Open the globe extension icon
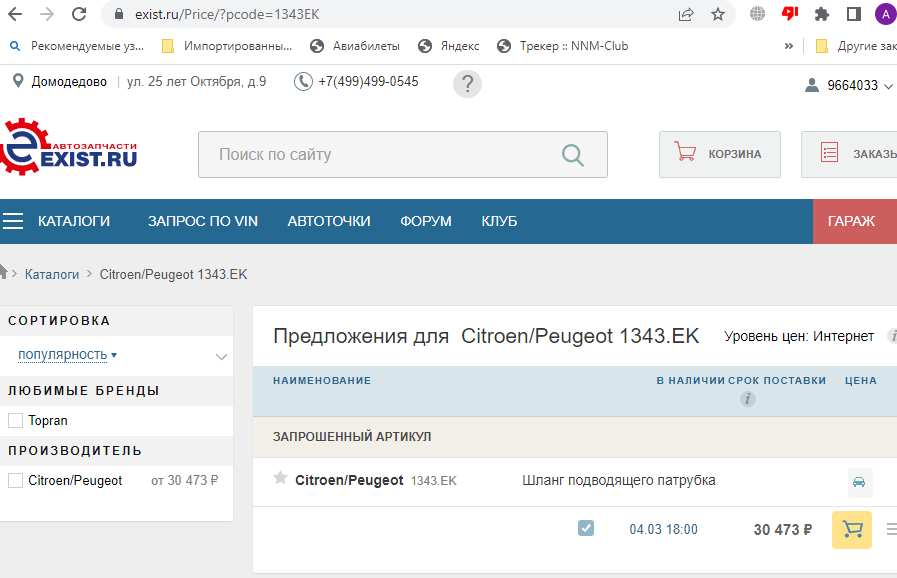Image resolution: width=897 pixels, height=578 pixels. tap(757, 14)
